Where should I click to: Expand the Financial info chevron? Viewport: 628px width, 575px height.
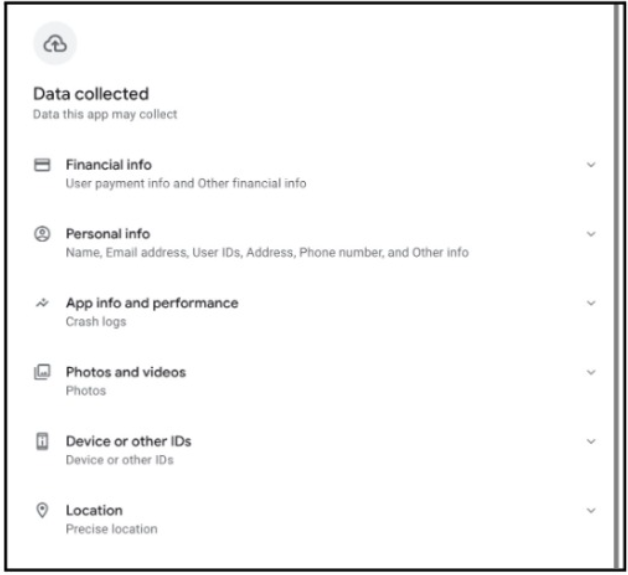tap(590, 164)
